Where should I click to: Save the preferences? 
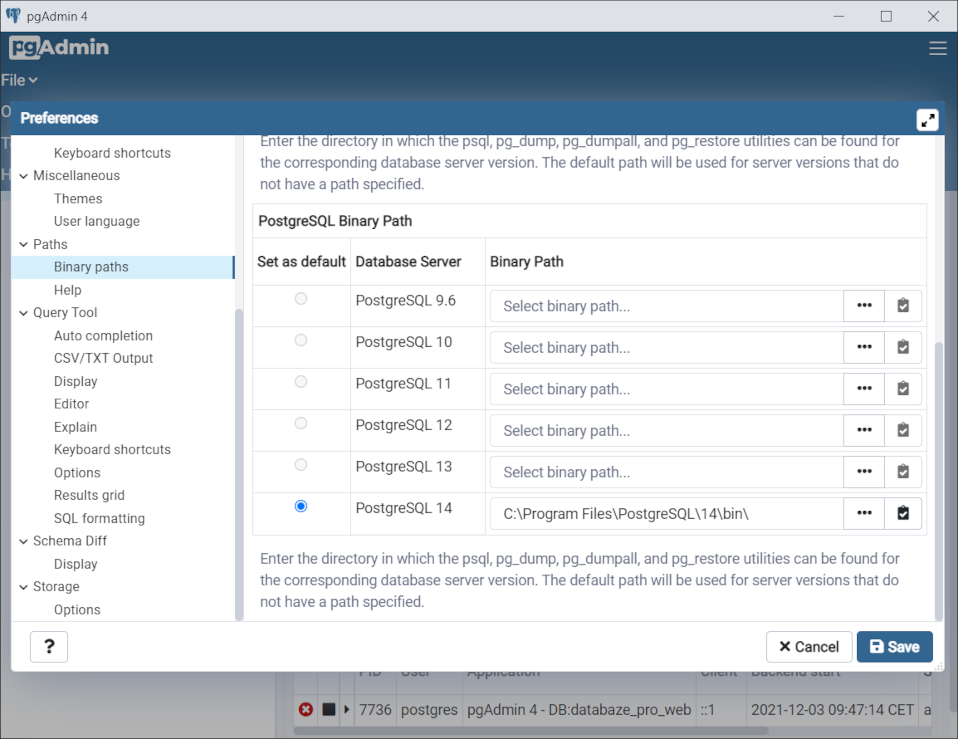pos(894,647)
